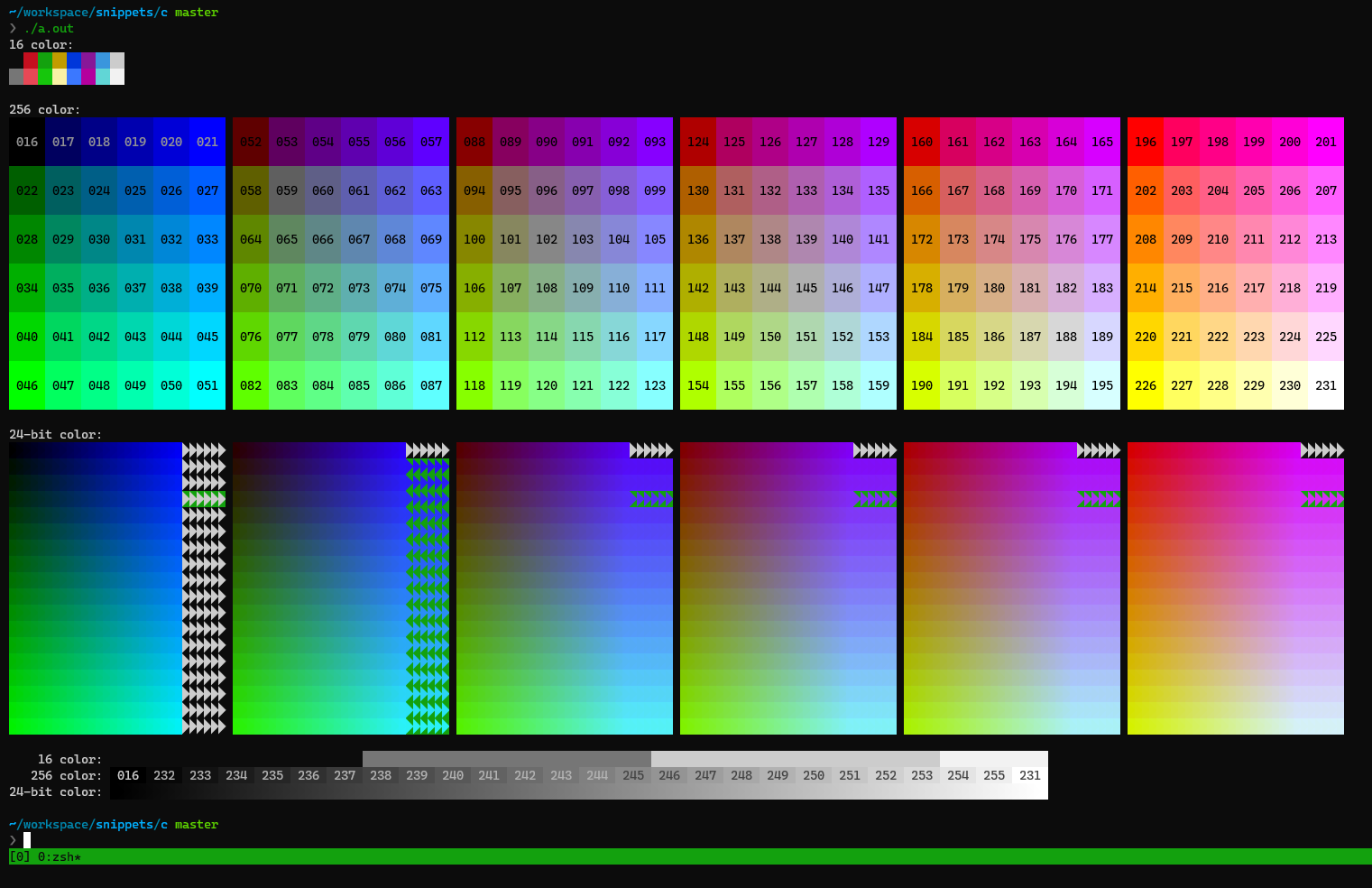The width and height of the screenshot is (1372, 888).
Task: Click color cell 093 in the purple block
Action: tap(654, 142)
